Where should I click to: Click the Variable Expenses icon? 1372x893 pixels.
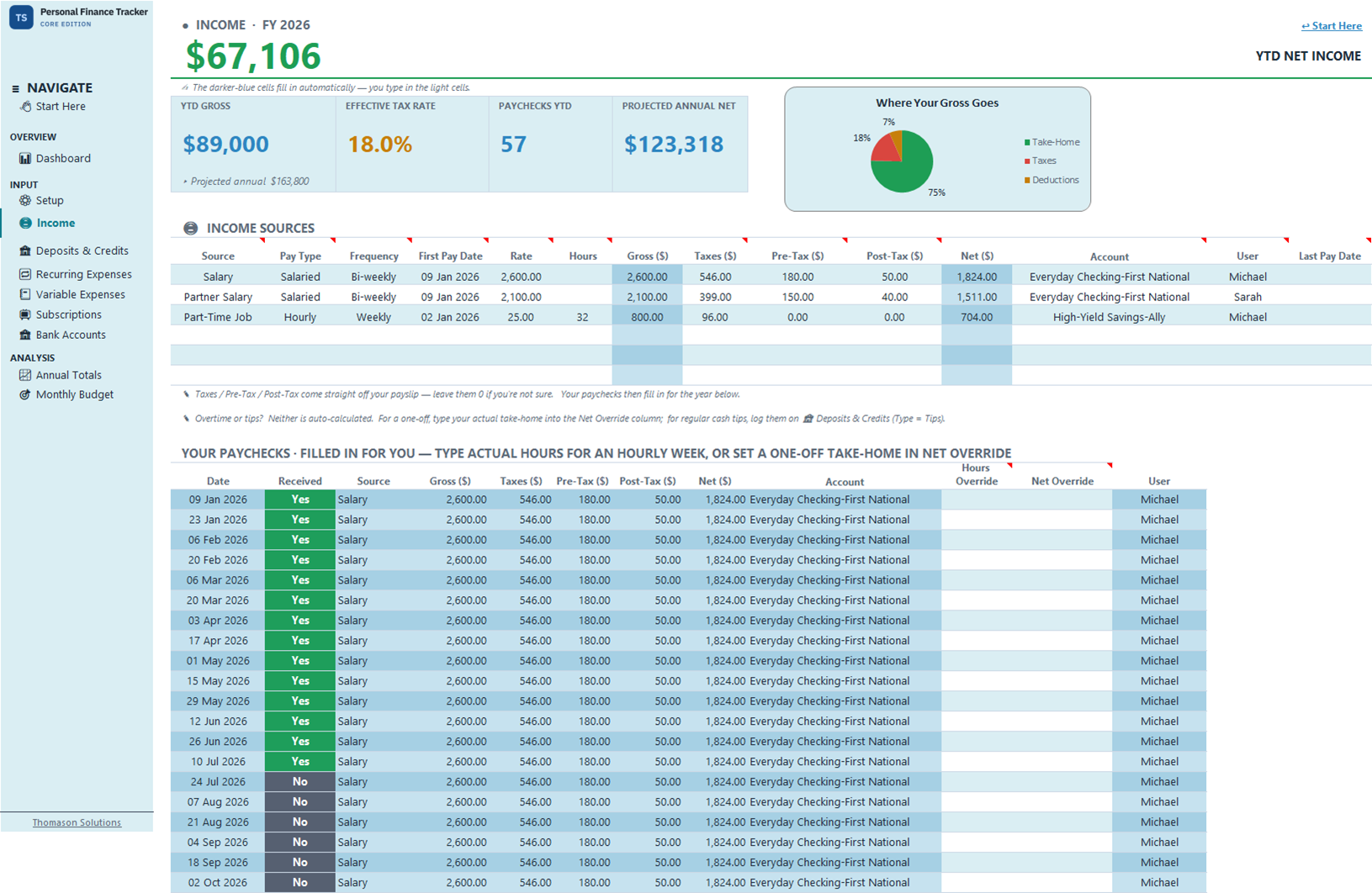25,294
